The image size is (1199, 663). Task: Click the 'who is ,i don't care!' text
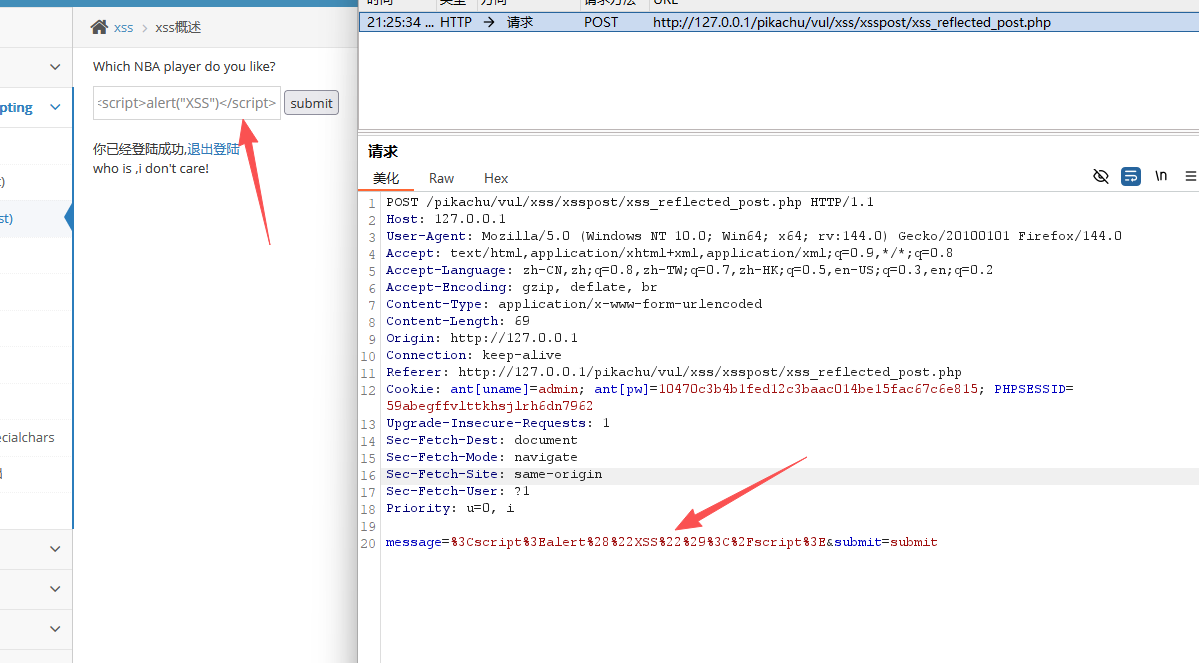point(151,168)
